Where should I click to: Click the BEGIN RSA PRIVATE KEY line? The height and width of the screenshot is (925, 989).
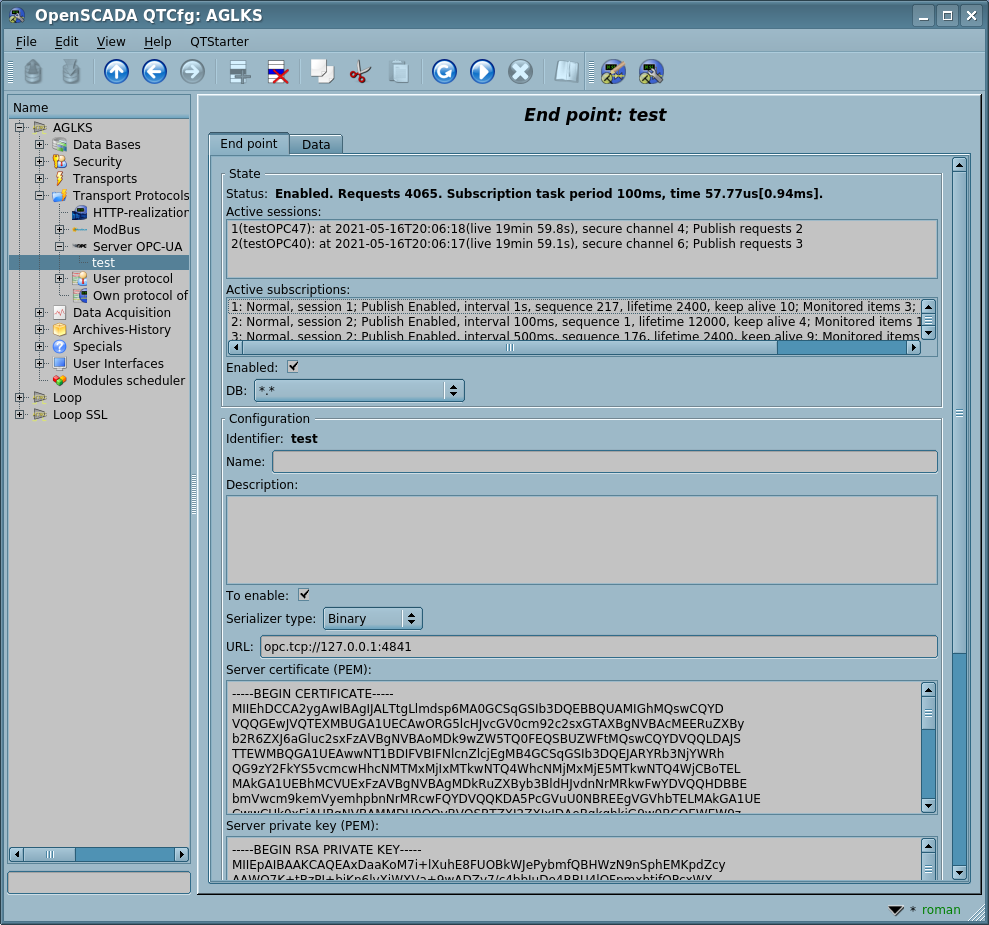326,849
